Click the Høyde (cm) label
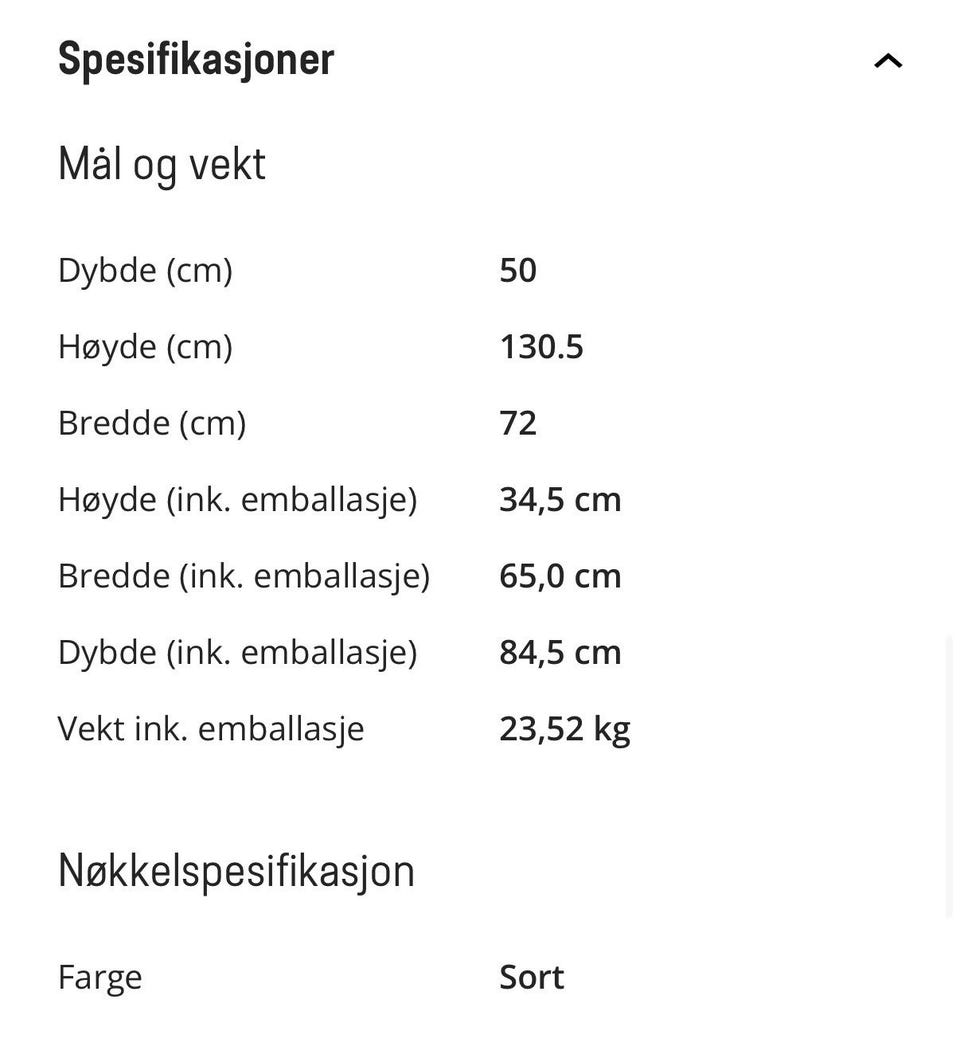 point(145,348)
